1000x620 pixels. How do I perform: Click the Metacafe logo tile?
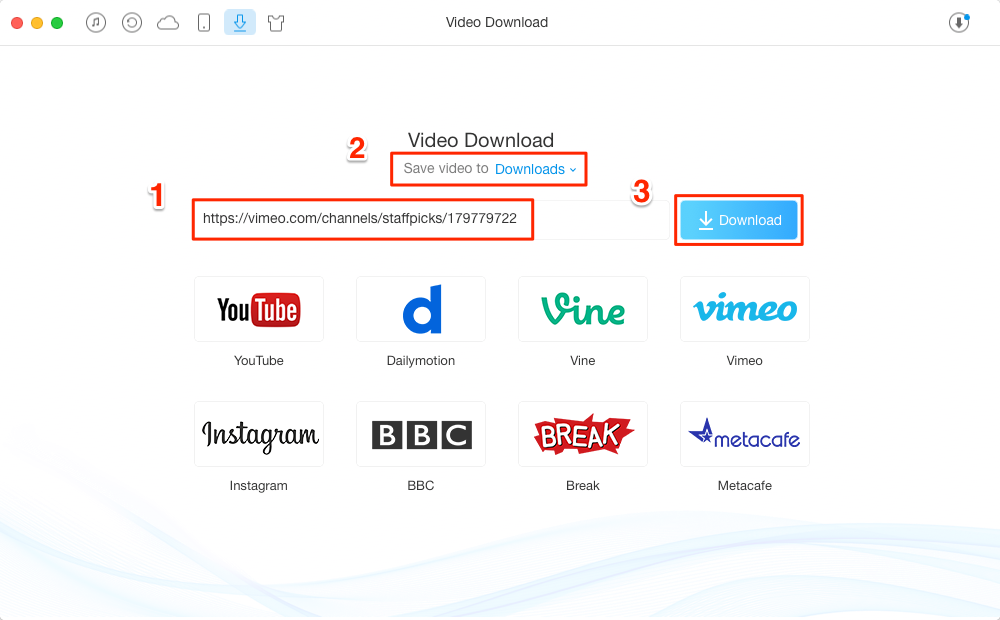coord(745,434)
